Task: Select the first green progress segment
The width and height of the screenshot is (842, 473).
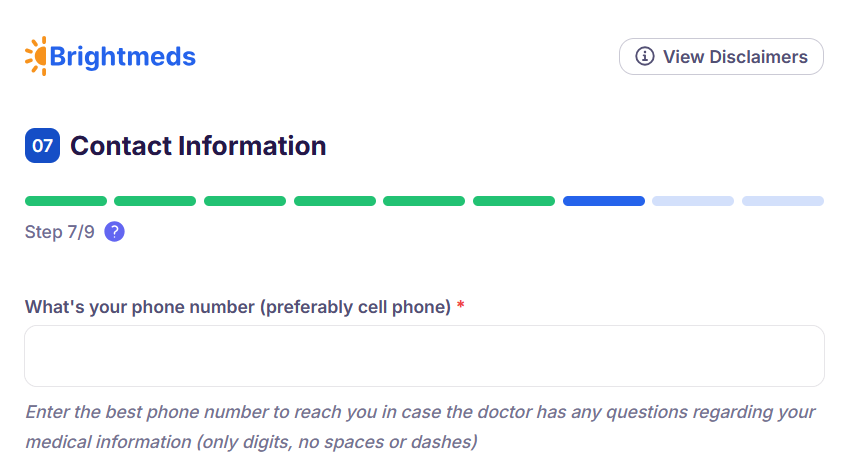Action: coord(66,201)
